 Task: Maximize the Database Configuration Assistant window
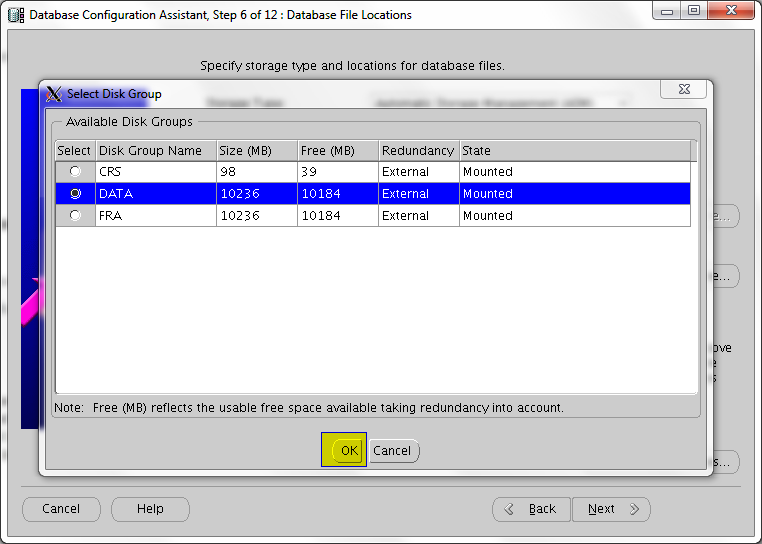coord(694,13)
